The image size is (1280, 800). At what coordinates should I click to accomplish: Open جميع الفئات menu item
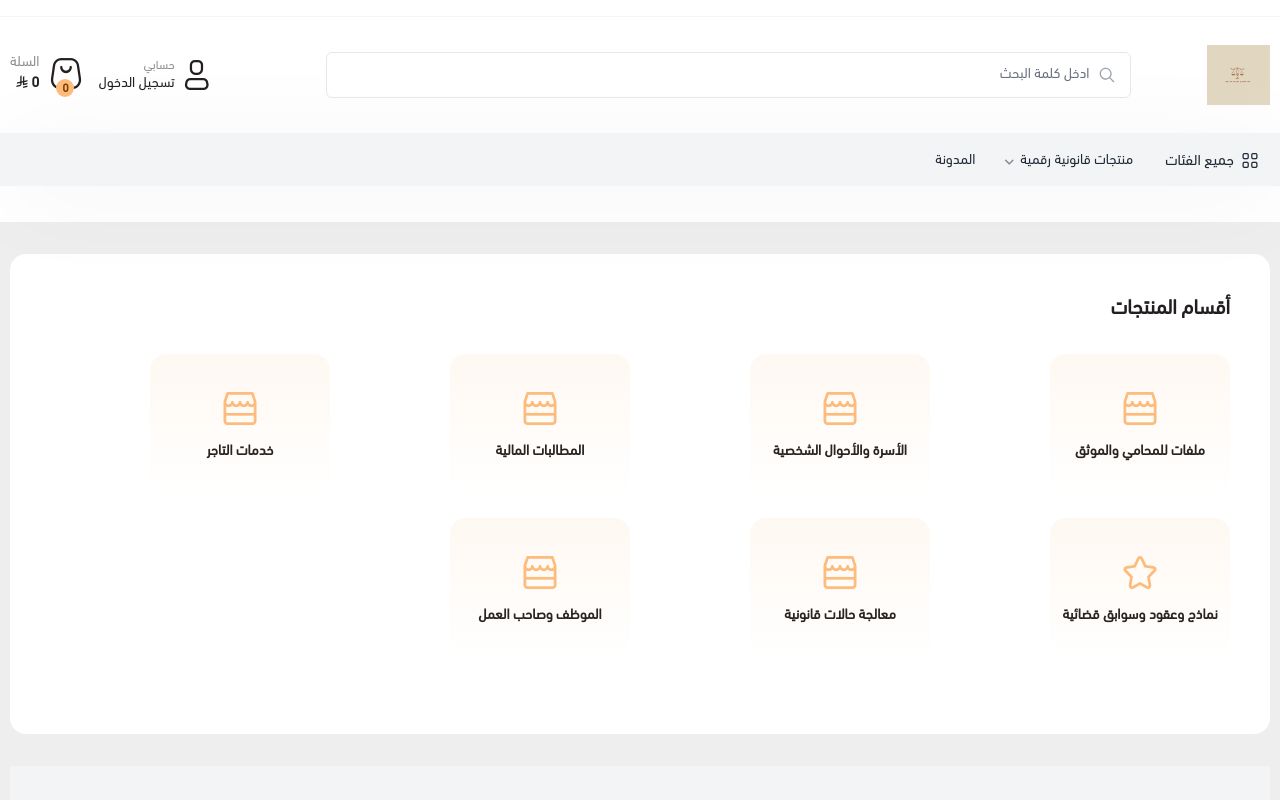pyautogui.click(x=1199, y=160)
